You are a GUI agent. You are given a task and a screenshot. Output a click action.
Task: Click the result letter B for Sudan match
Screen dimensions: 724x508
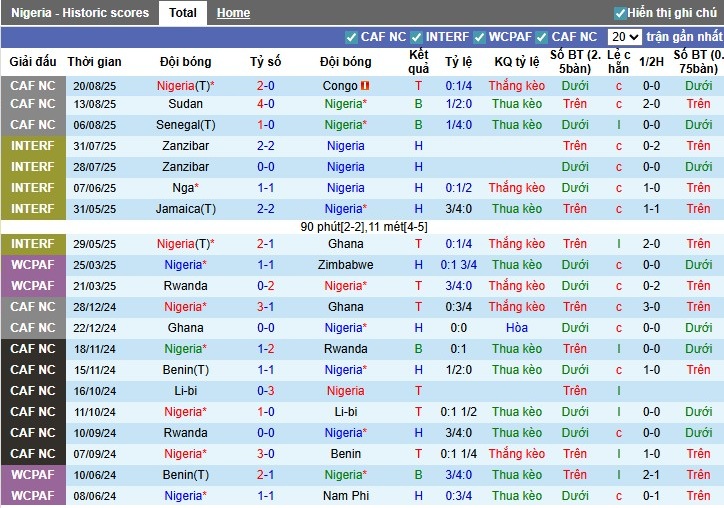tap(418, 104)
